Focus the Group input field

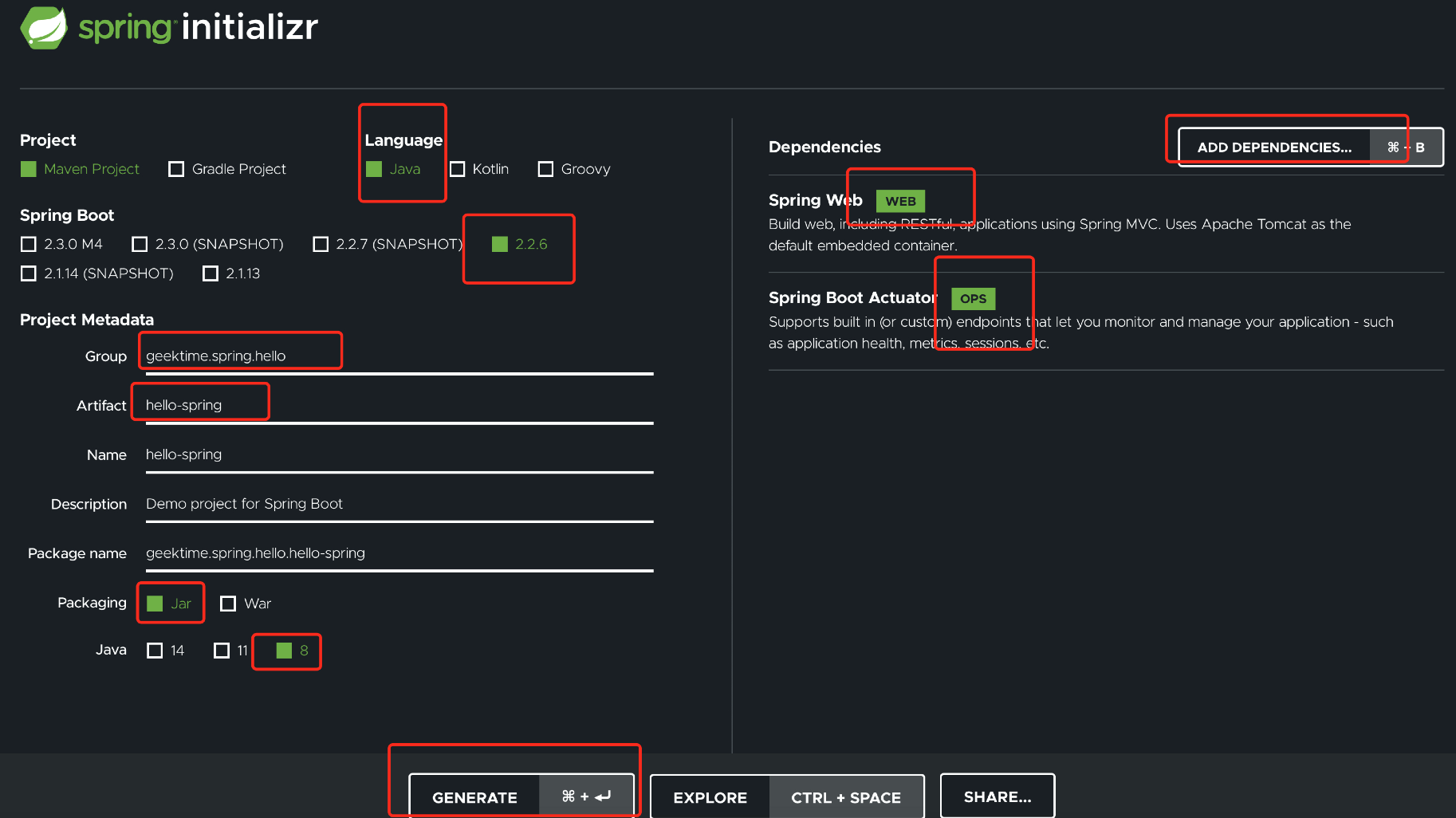click(x=399, y=356)
